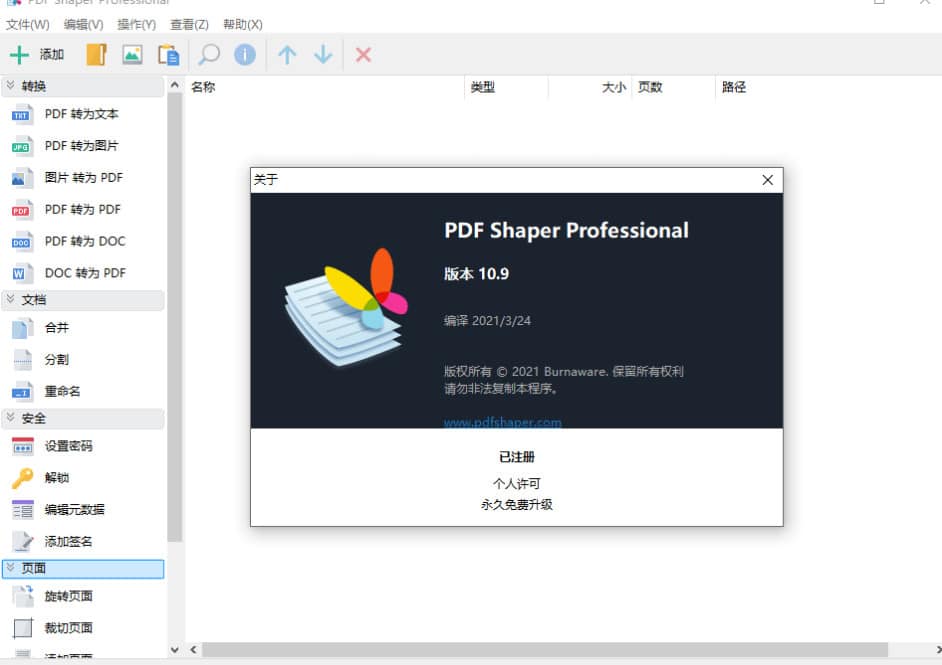Click the 已注册 label

tap(517, 457)
